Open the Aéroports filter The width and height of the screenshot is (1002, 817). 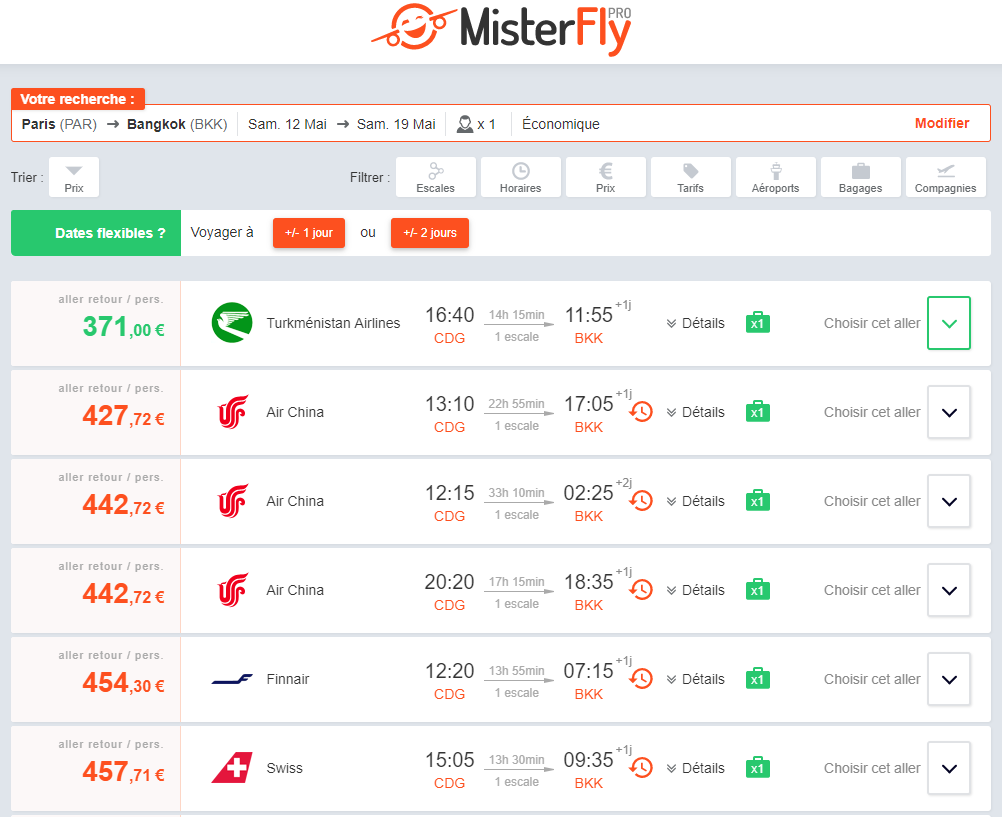point(776,177)
